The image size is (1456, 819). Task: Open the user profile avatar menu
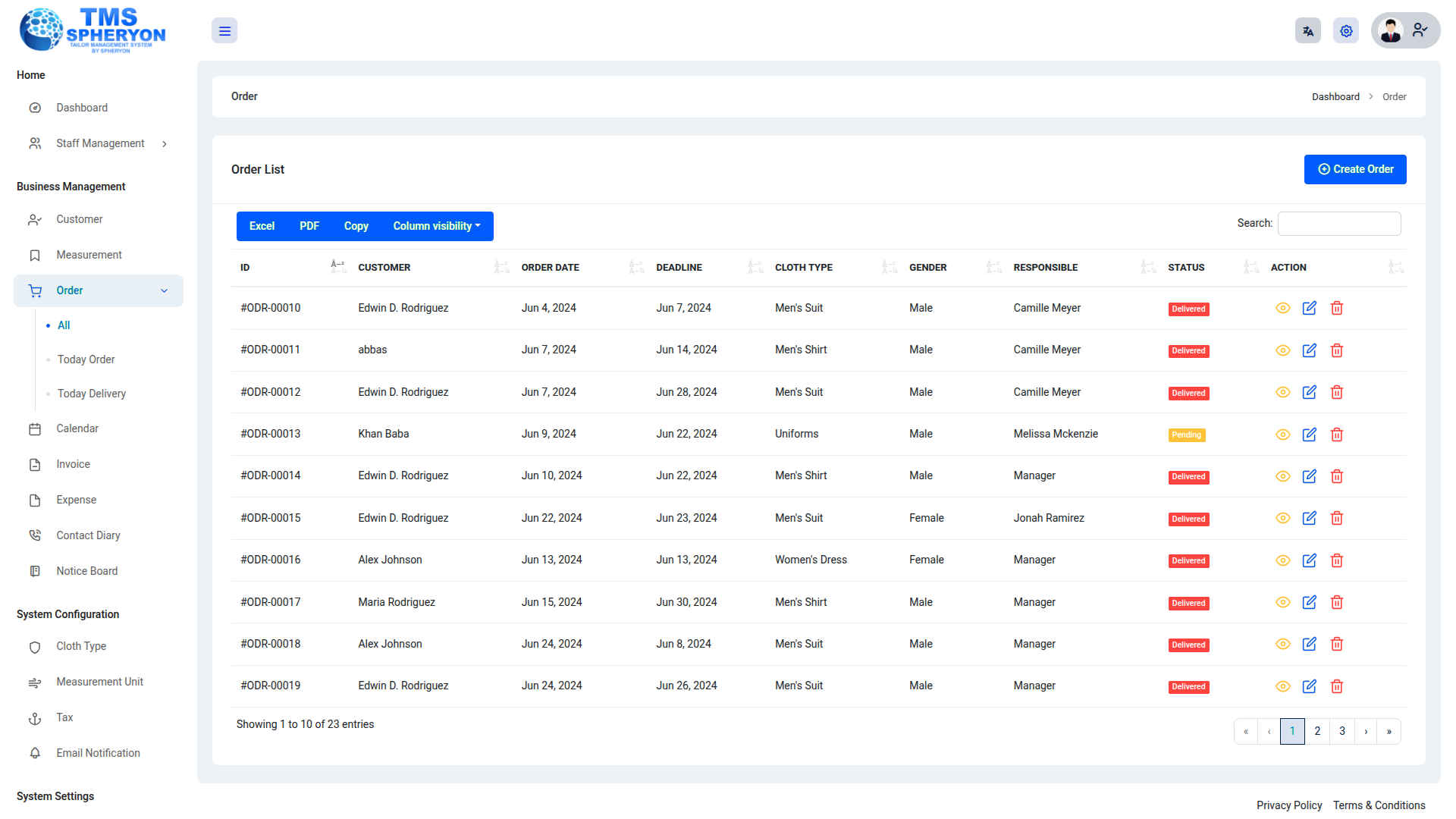coord(1405,31)
